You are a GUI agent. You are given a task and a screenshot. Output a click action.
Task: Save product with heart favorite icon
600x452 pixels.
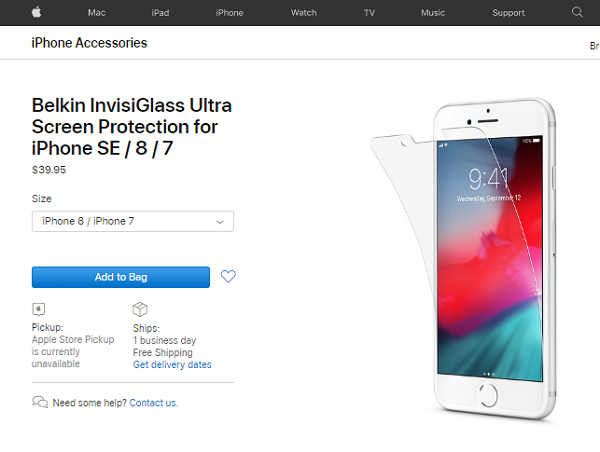pos(228,276)
